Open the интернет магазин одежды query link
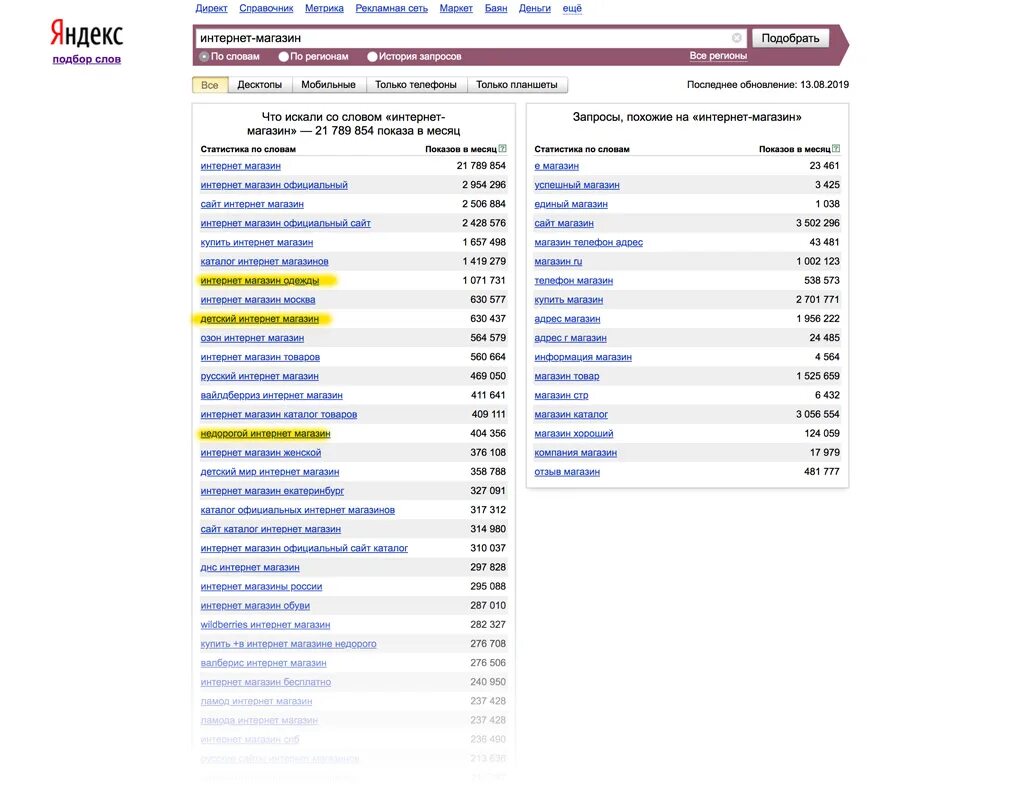 click(260, 281)
